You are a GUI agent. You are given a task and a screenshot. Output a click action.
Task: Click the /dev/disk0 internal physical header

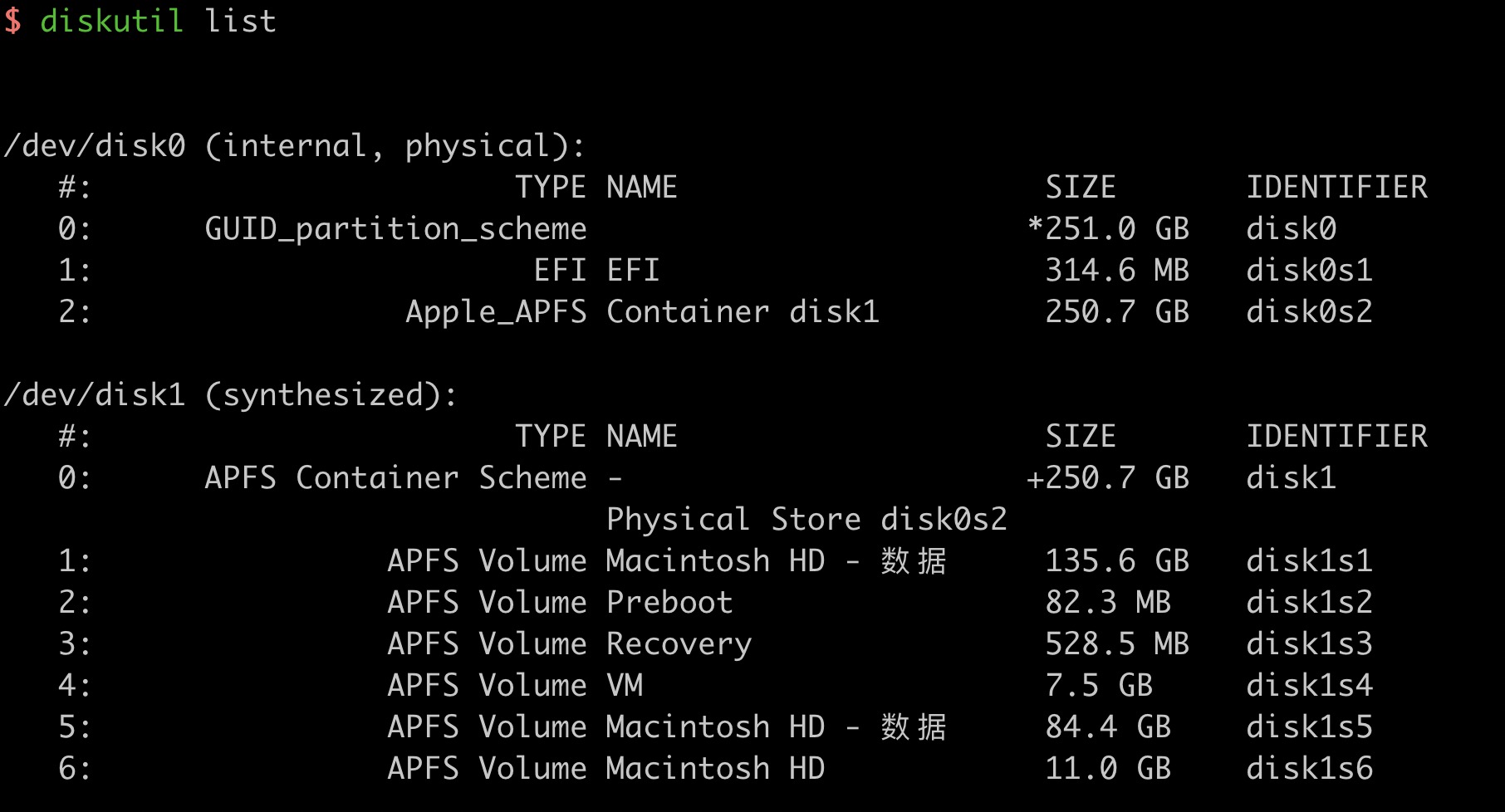(294, 146)
